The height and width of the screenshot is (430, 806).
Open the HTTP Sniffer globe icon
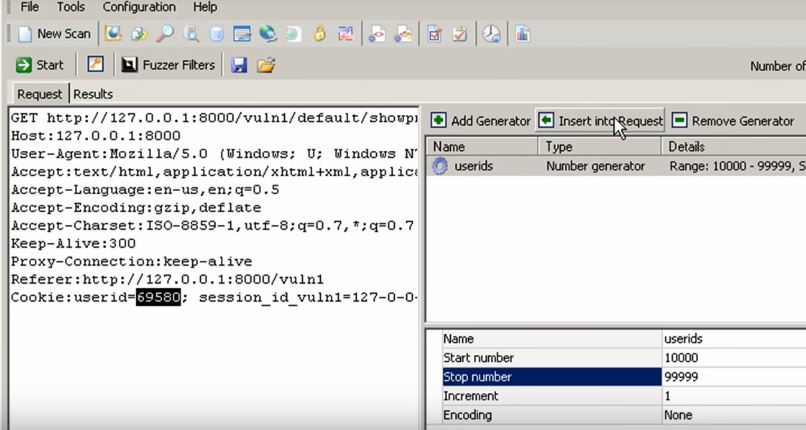pyautogui.click(x=268, y=34)
